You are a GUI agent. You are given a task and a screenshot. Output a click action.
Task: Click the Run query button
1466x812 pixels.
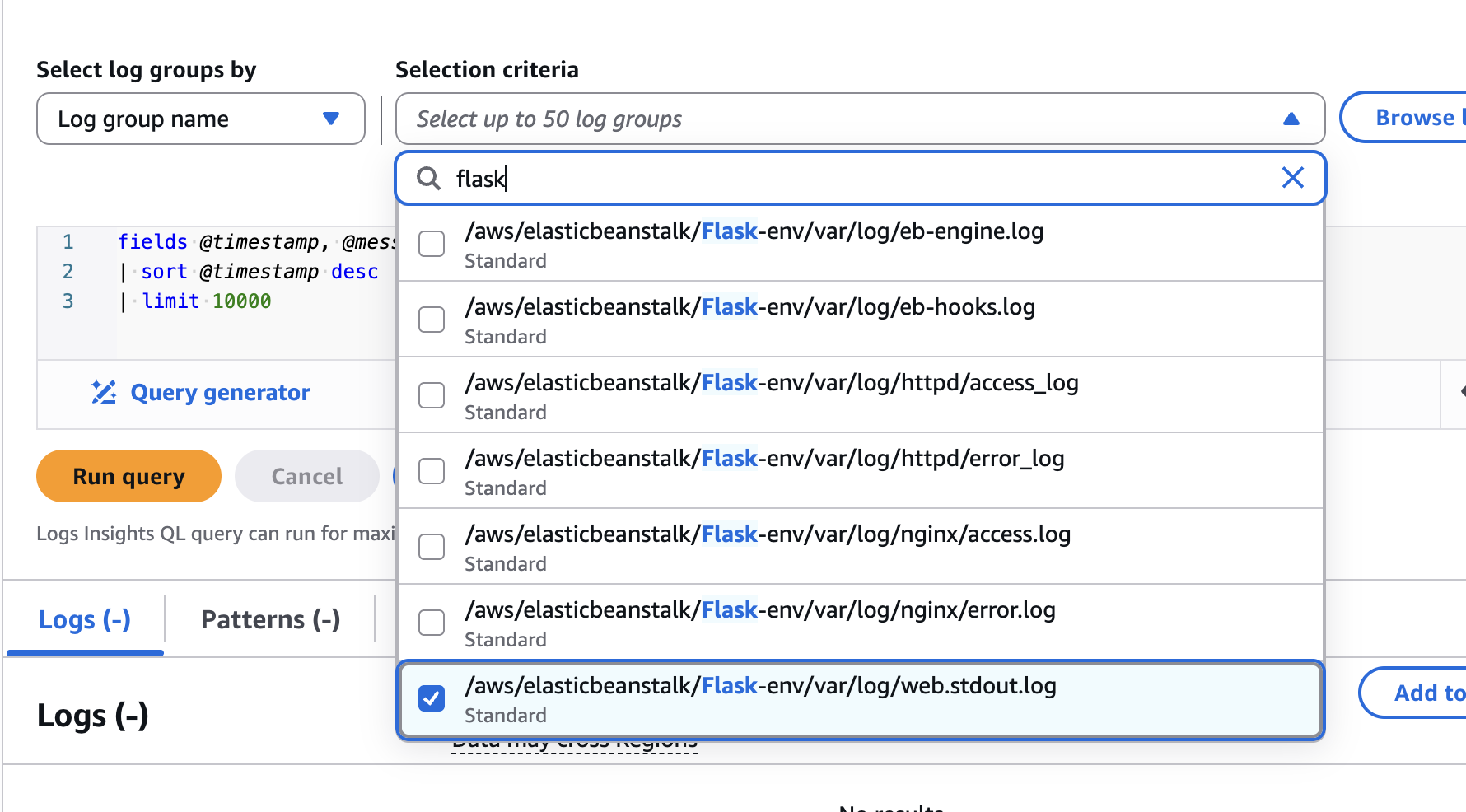[128, 476]
